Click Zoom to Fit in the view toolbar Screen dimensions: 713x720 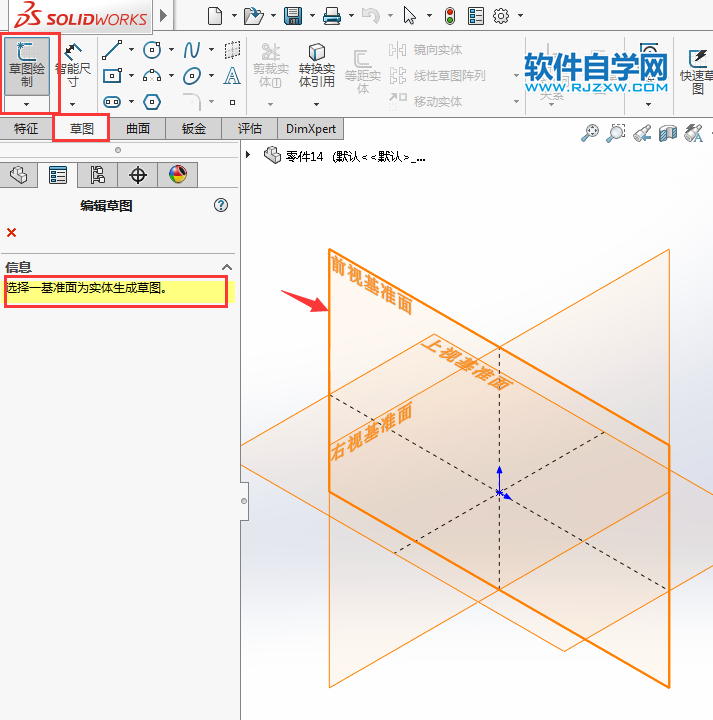590,133
